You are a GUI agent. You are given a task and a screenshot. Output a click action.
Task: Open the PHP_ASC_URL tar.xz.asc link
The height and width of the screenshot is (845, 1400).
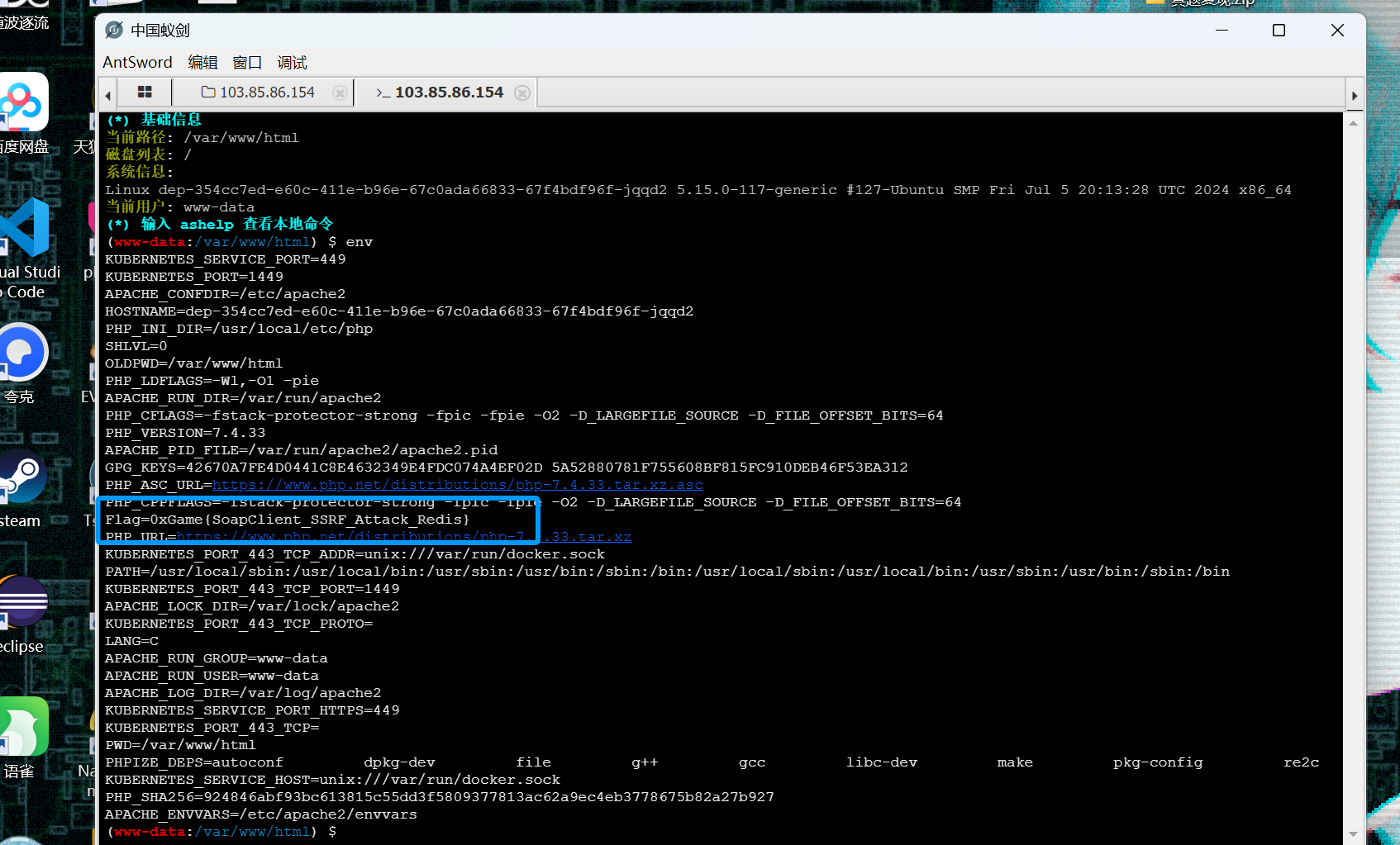point(457,485)
